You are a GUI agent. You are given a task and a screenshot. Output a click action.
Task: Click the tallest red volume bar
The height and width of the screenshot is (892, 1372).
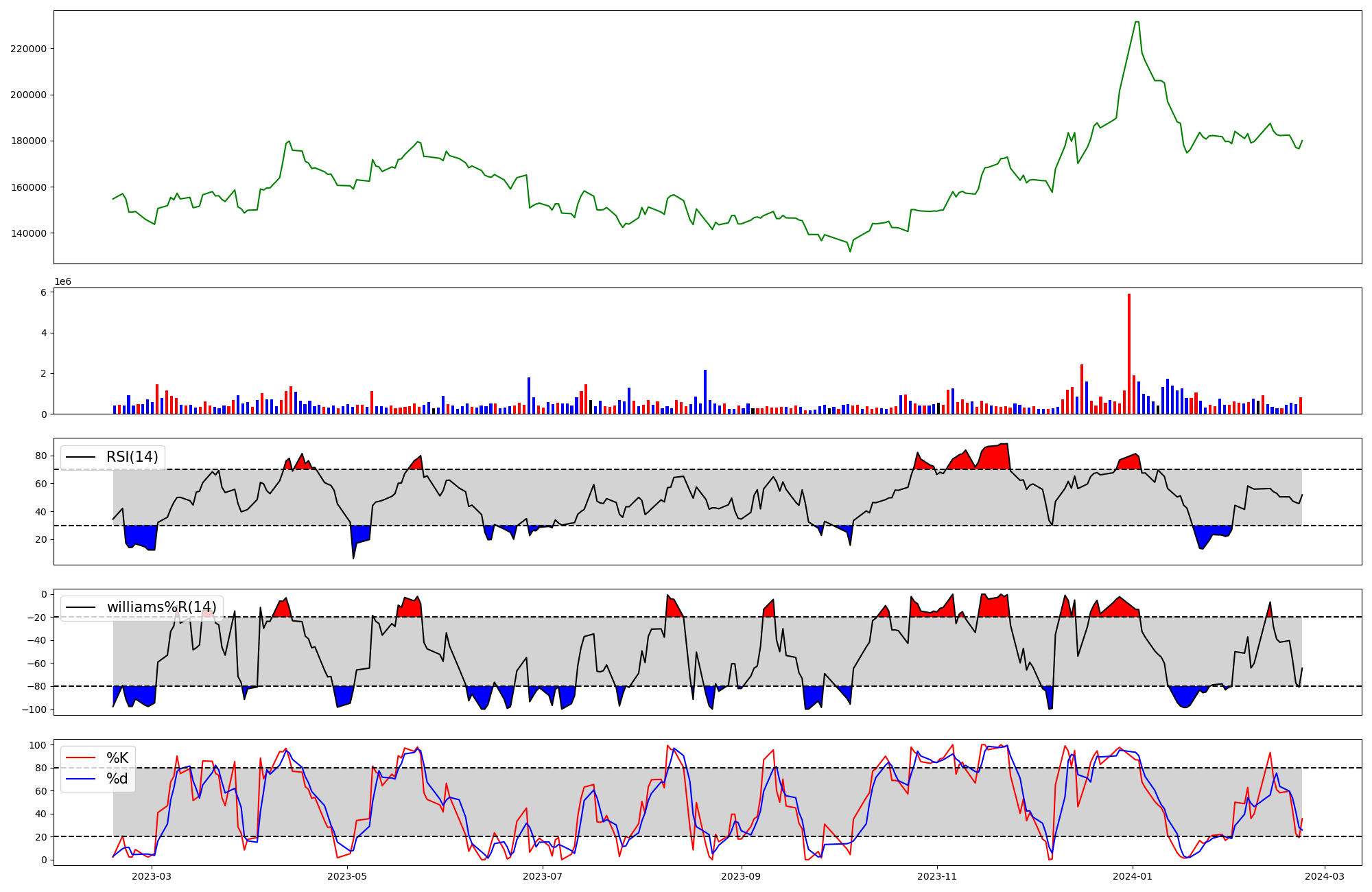1129,353
